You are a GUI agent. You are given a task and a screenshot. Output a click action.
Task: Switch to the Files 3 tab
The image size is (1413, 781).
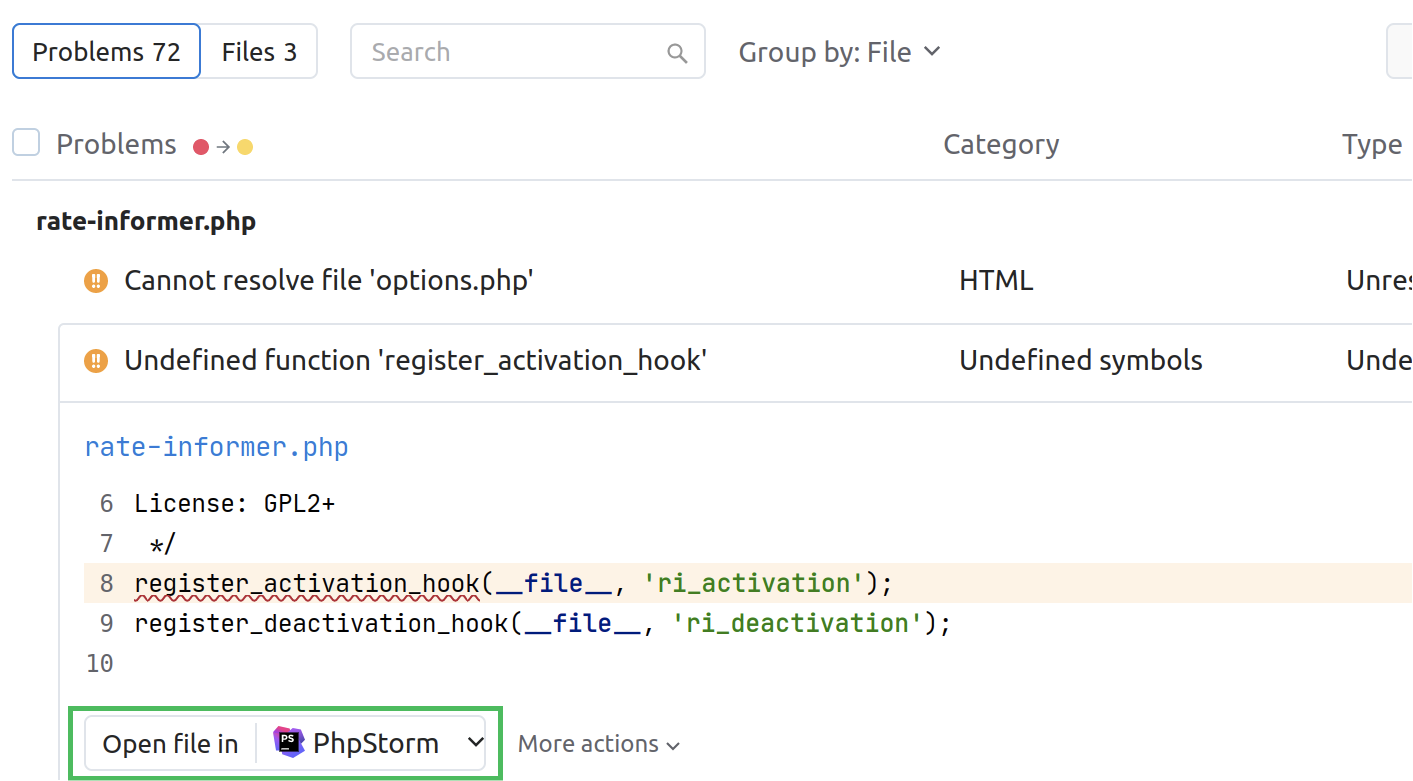click(x=259, y=51)
